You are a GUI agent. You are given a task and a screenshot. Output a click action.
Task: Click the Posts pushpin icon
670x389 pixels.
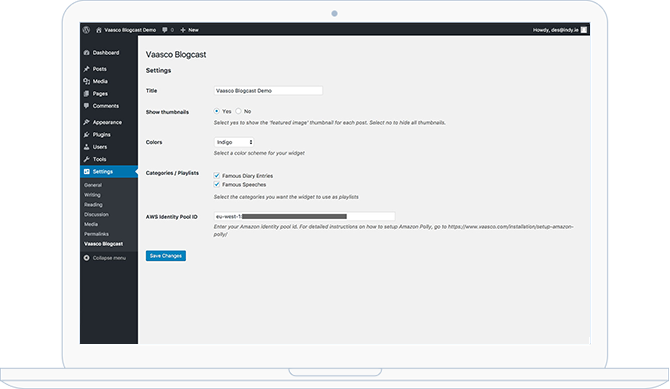point(87,69)
